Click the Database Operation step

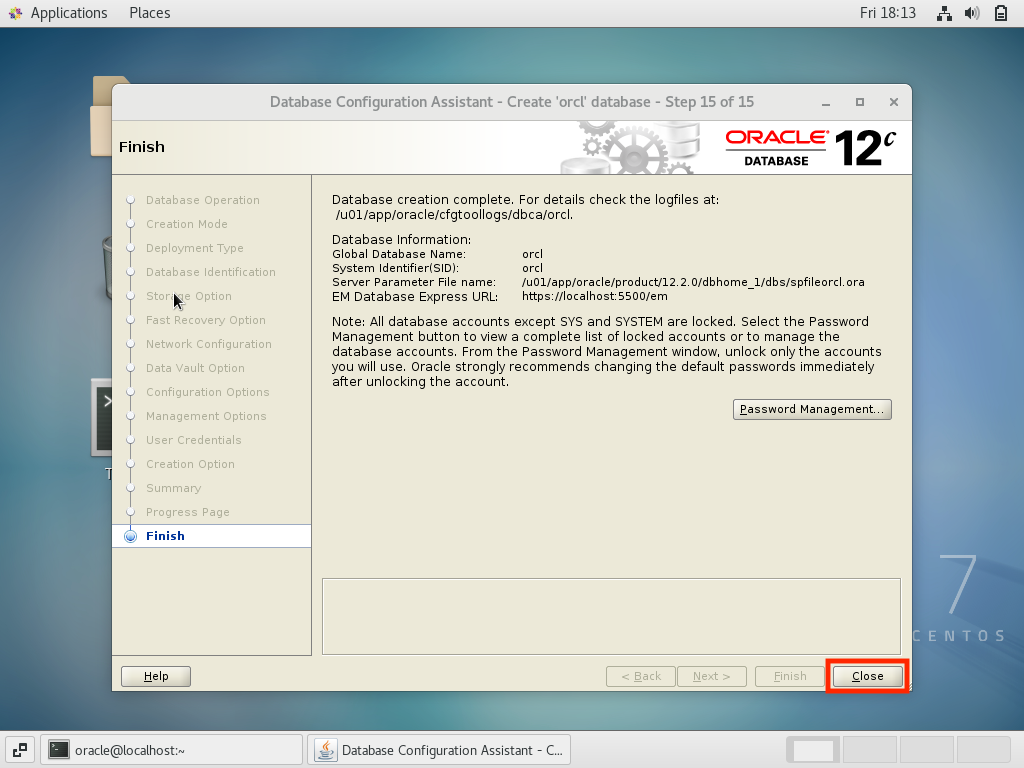click(x=202, y=200)
